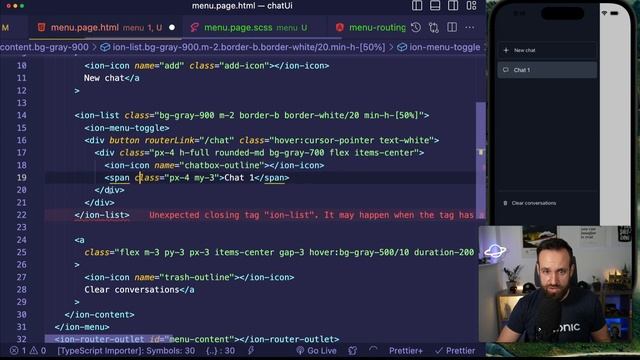This screenshot has width=640, height=360.
Task: Click line number 14 in the gutter
Action: click(x=22, y=116)
